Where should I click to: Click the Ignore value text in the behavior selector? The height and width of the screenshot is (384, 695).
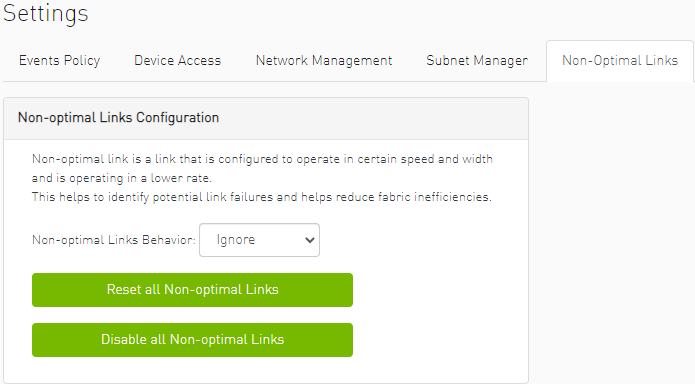[x=236, y=240]
